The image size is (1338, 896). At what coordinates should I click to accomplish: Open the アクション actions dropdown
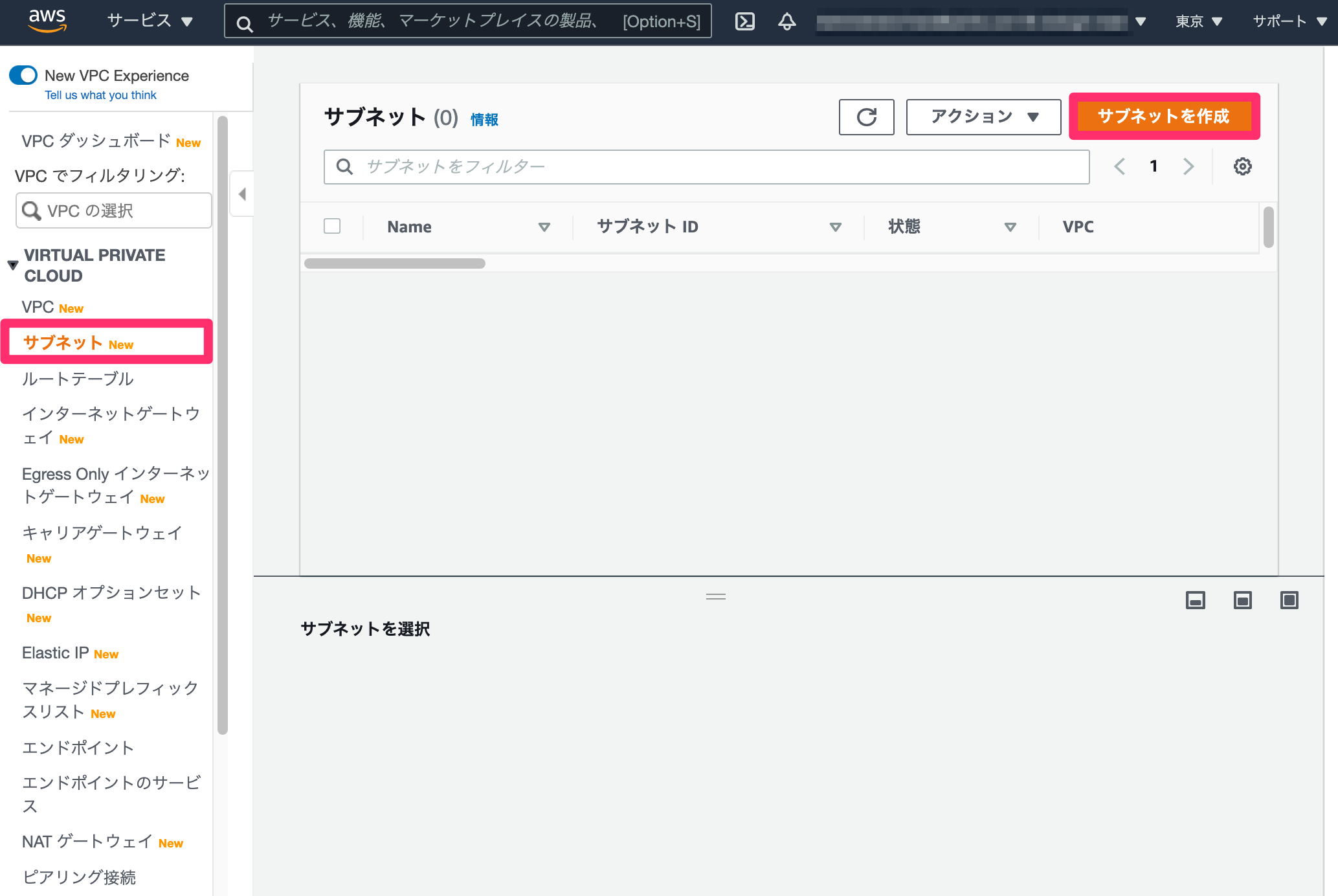tap(983, 117)
